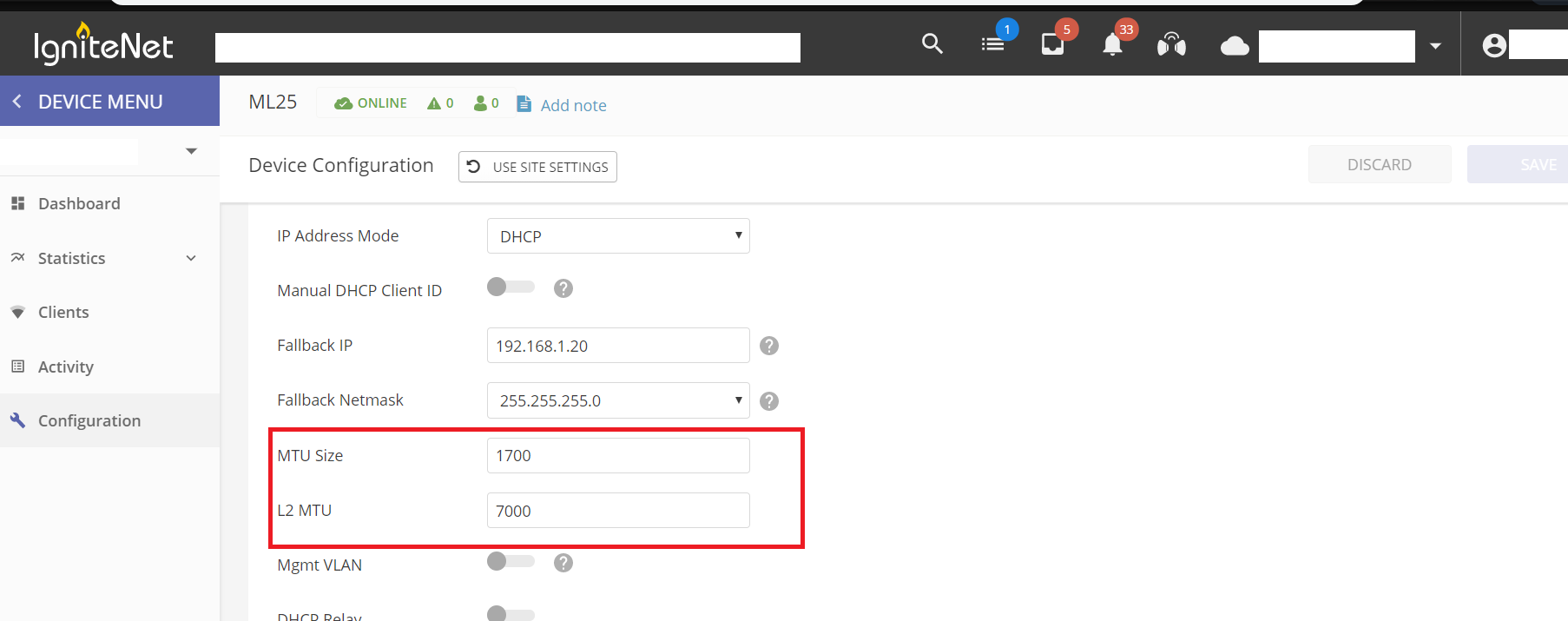Click the header search input bar

point(508,48)
